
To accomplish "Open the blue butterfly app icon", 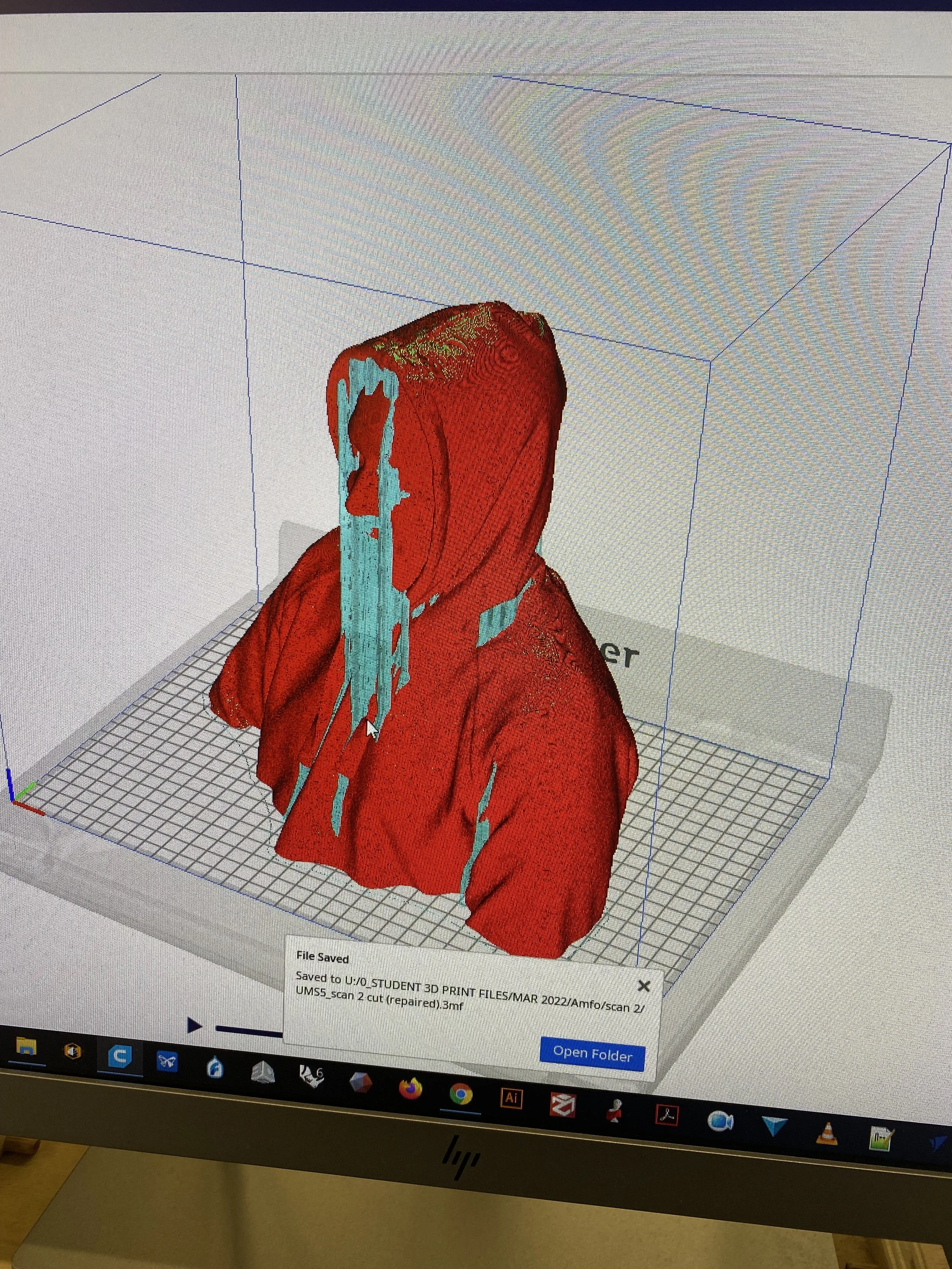I will (x=167, y=1061).
